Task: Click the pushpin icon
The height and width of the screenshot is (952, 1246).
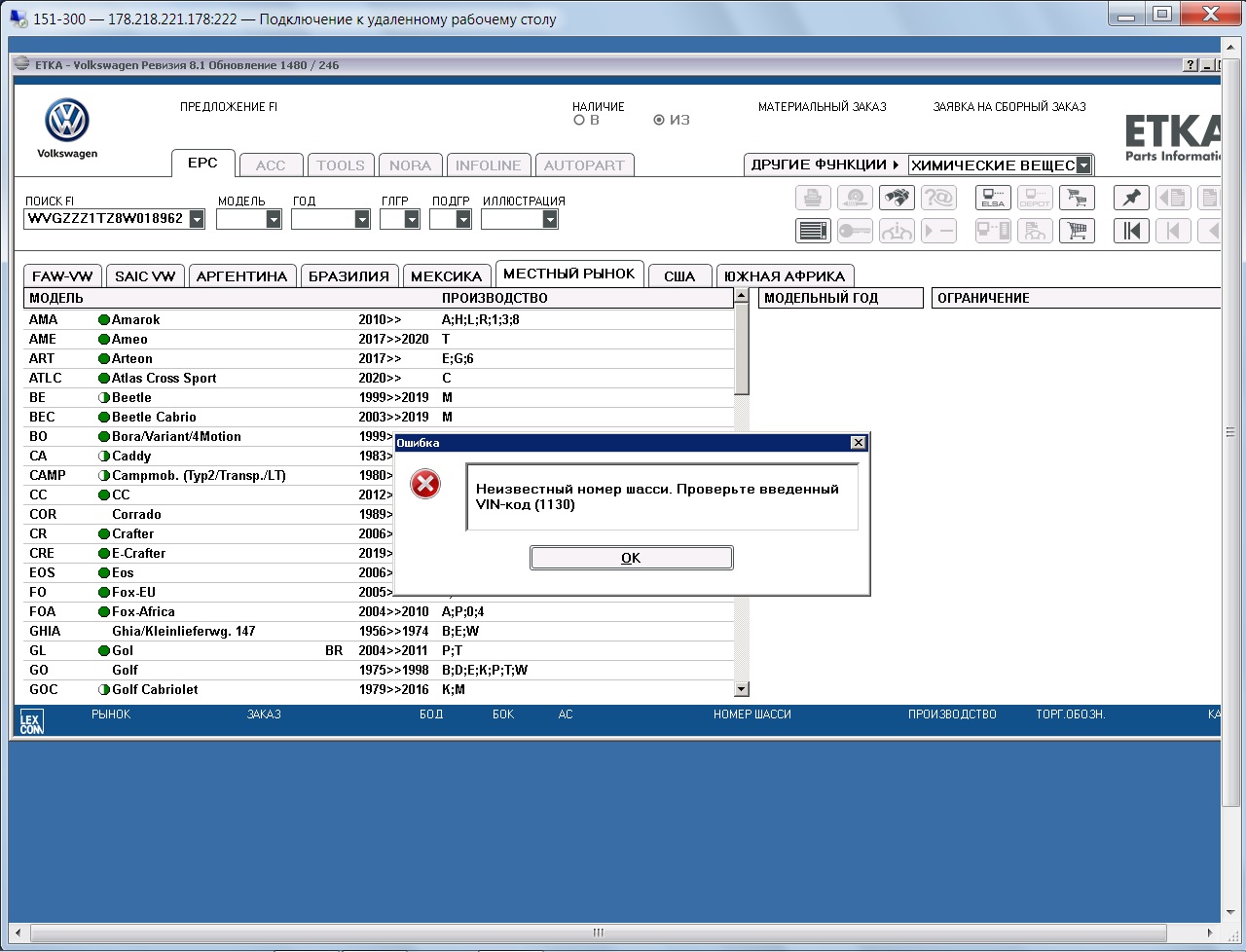Action: click(1131, 198)
